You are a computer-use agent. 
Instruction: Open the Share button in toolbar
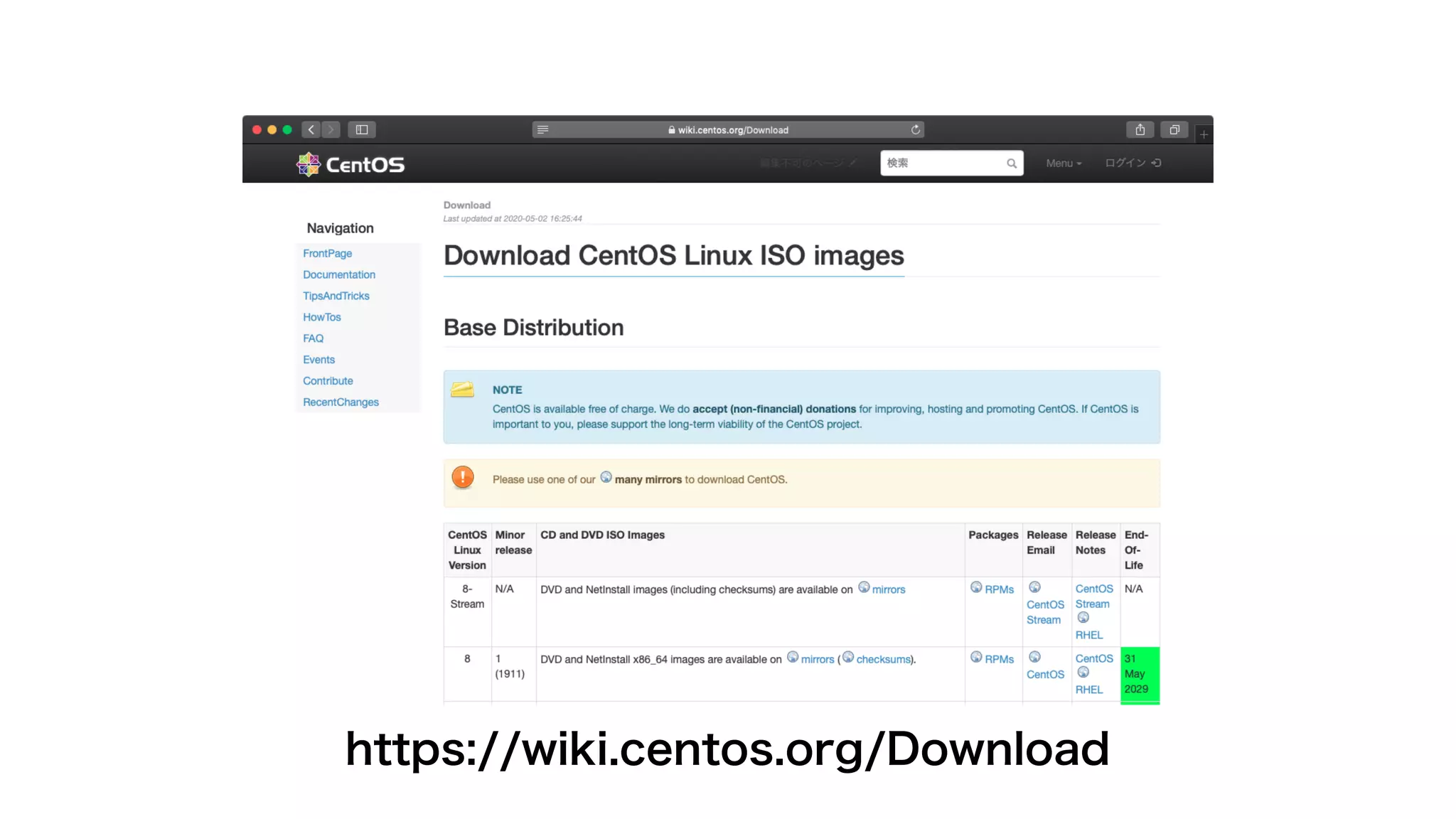pyautogui.click(x=1140, y=129)
